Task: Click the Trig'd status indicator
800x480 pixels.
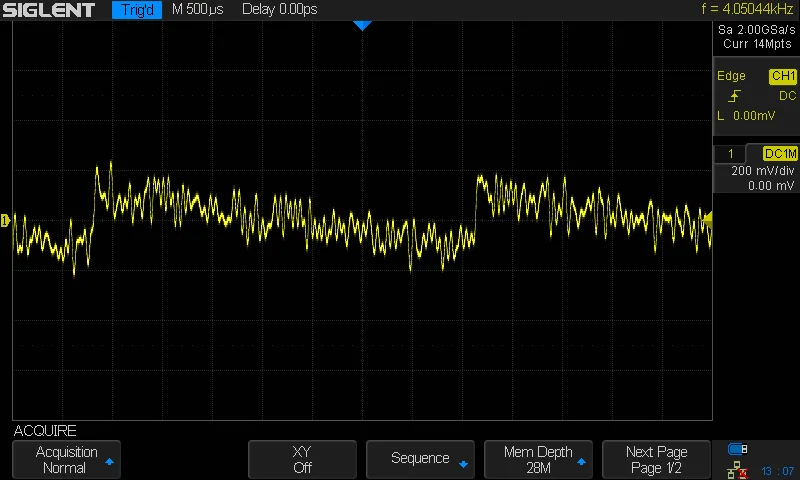Action: tap(137, 10)
